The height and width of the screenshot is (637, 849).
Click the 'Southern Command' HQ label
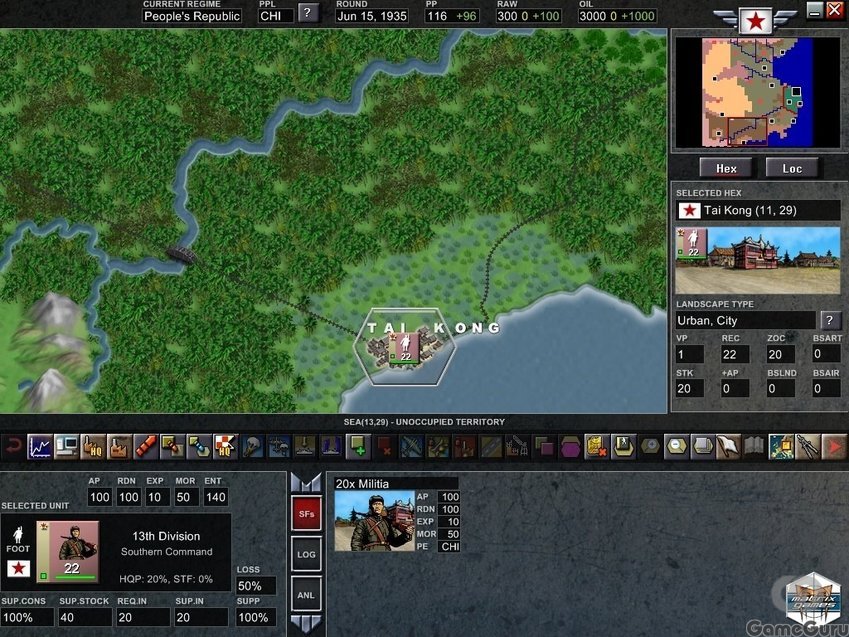click(x=167, y=551)
